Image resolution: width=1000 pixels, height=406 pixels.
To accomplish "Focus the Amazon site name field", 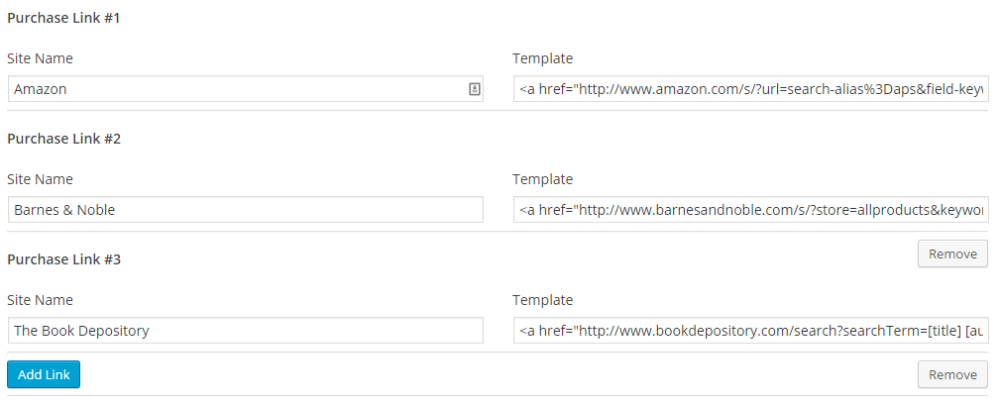I will (246, 89).
